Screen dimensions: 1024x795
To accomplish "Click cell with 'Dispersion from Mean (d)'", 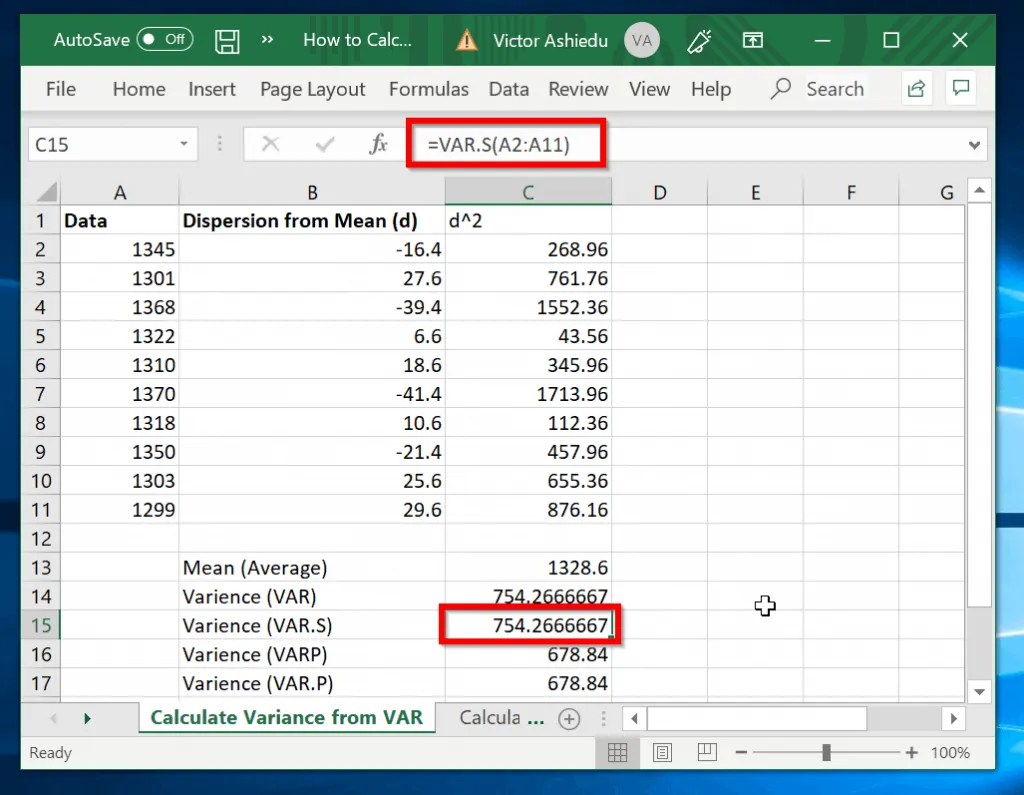I will (312, 221).
